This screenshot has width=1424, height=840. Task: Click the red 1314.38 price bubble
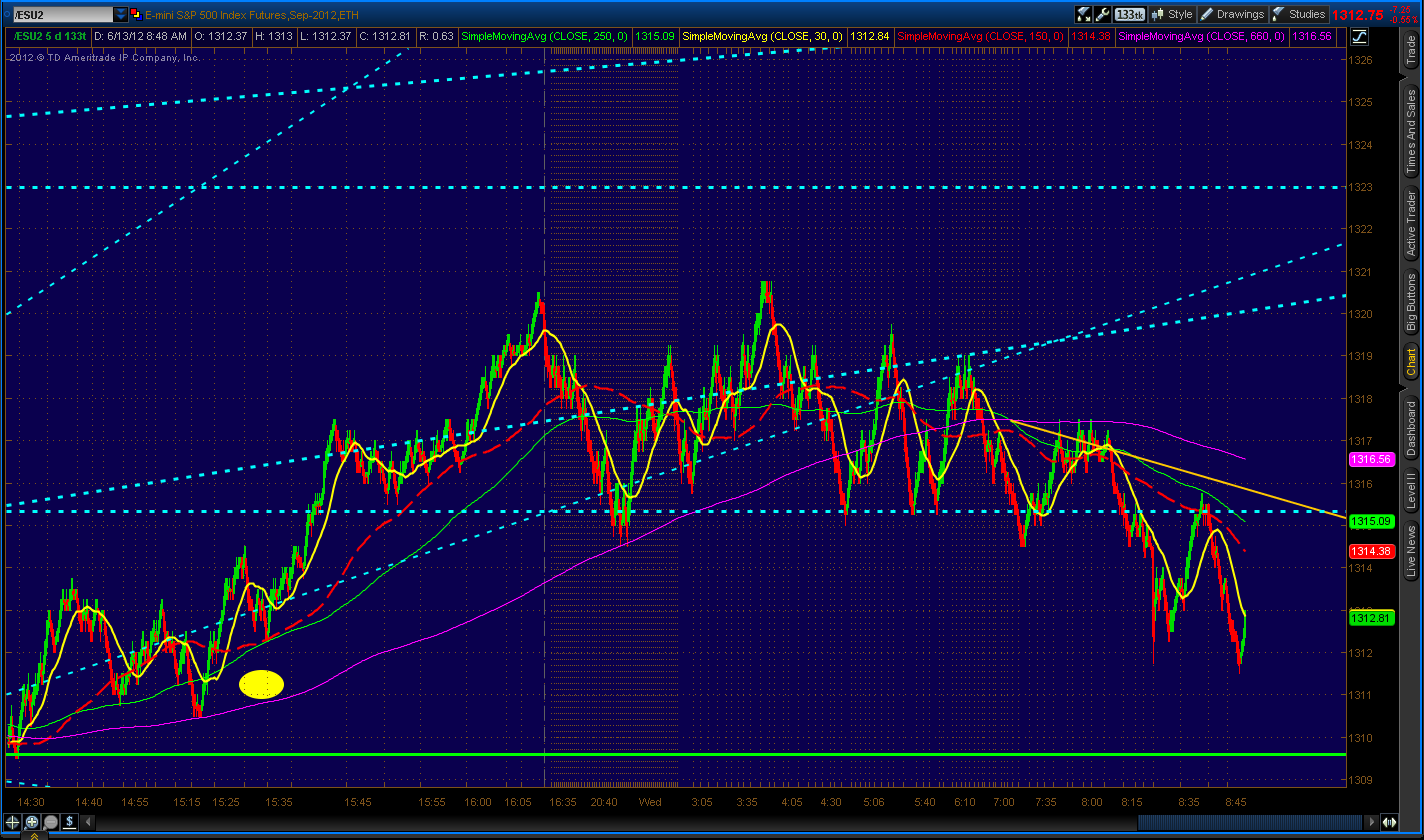[x=1372, y=551]
